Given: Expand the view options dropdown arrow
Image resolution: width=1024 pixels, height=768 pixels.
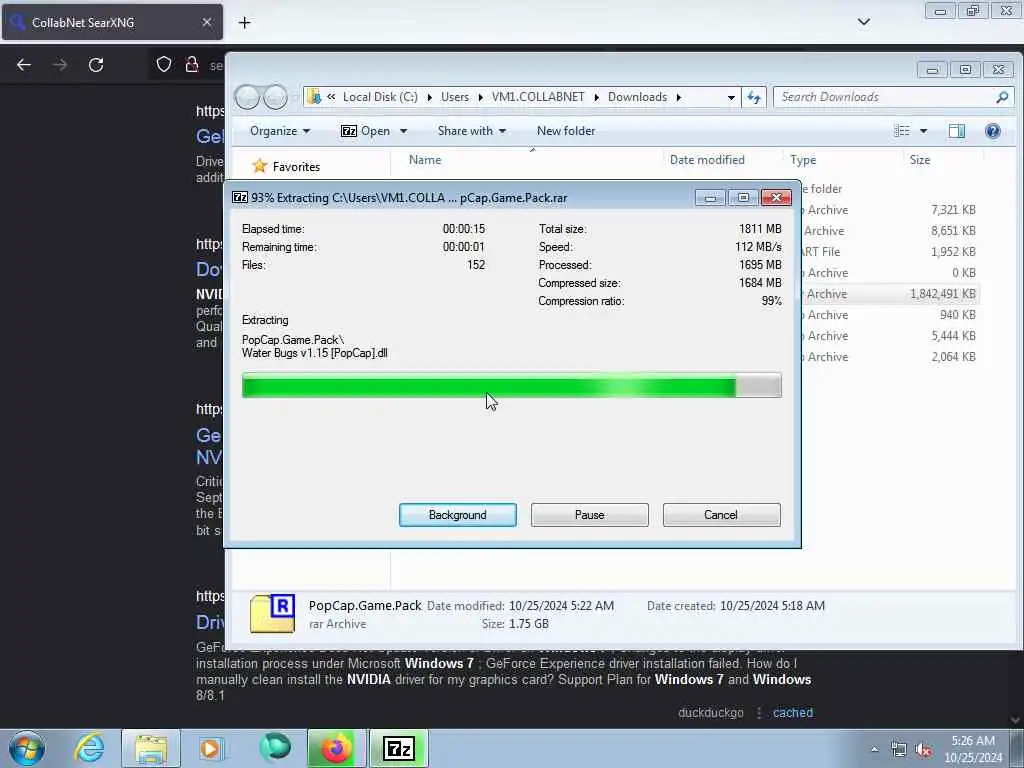Looking at the screenshot, I should tap(923, 131).
